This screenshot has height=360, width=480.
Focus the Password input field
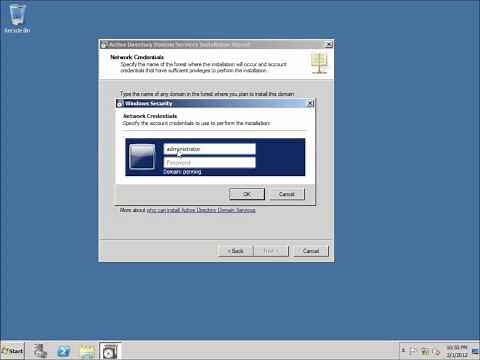[210, 162]
